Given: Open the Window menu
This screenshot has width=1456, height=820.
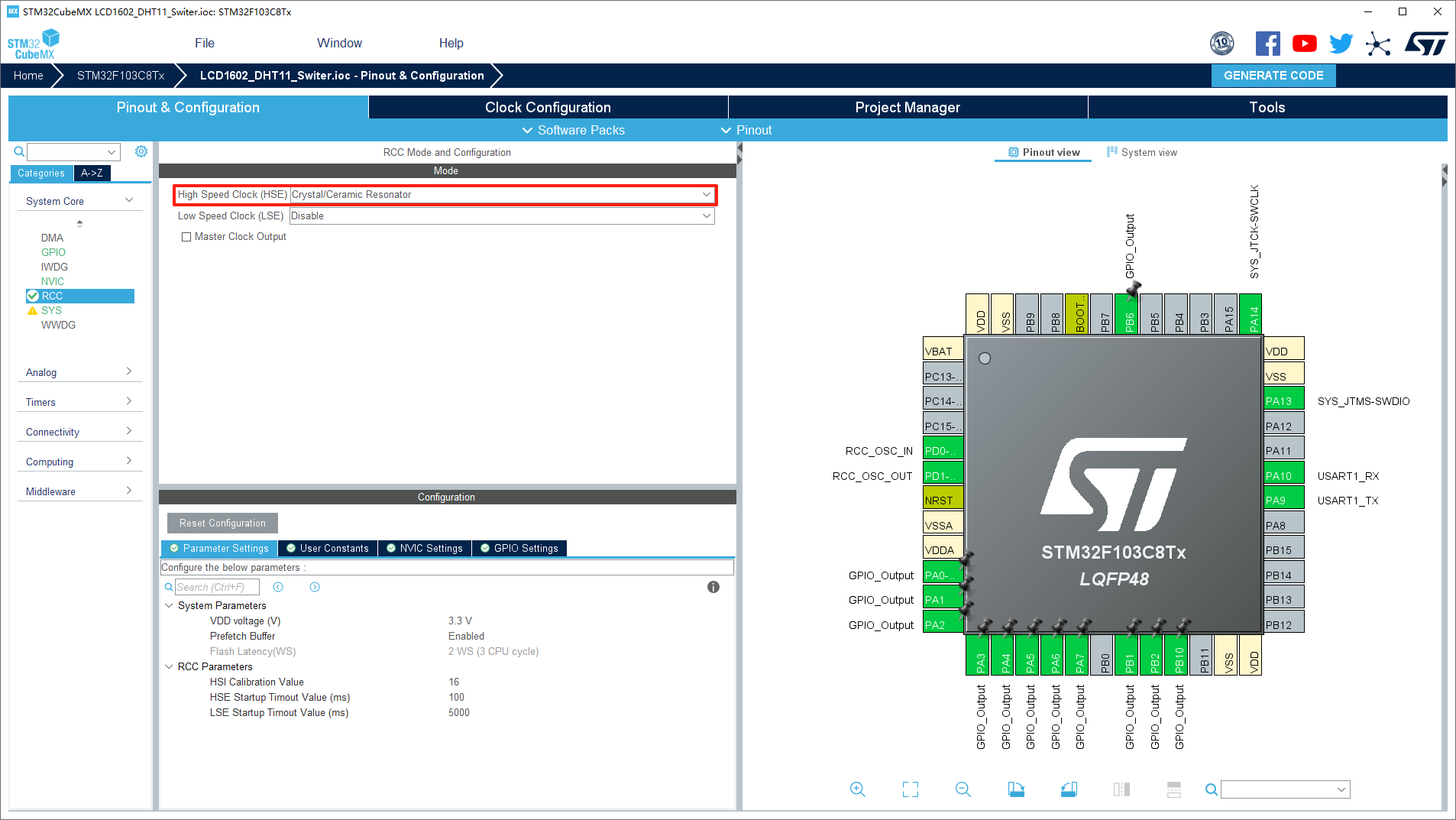Looking at the screenshot, I should (339, 43).
